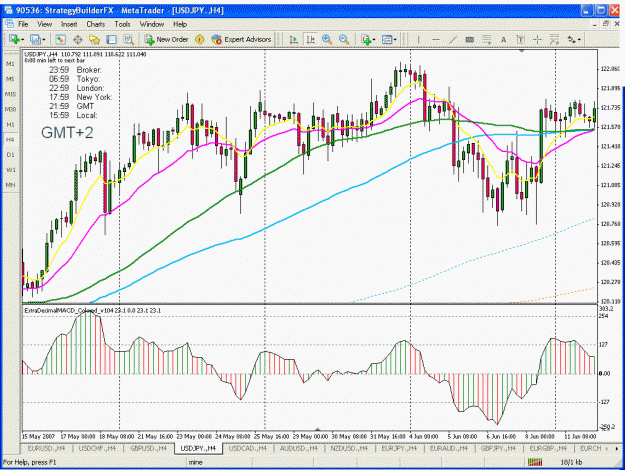This screenshot has height=470, width=625.
Task: Switch to the NZDUSD.,H4 chart tab
Action: click(349, 448)
